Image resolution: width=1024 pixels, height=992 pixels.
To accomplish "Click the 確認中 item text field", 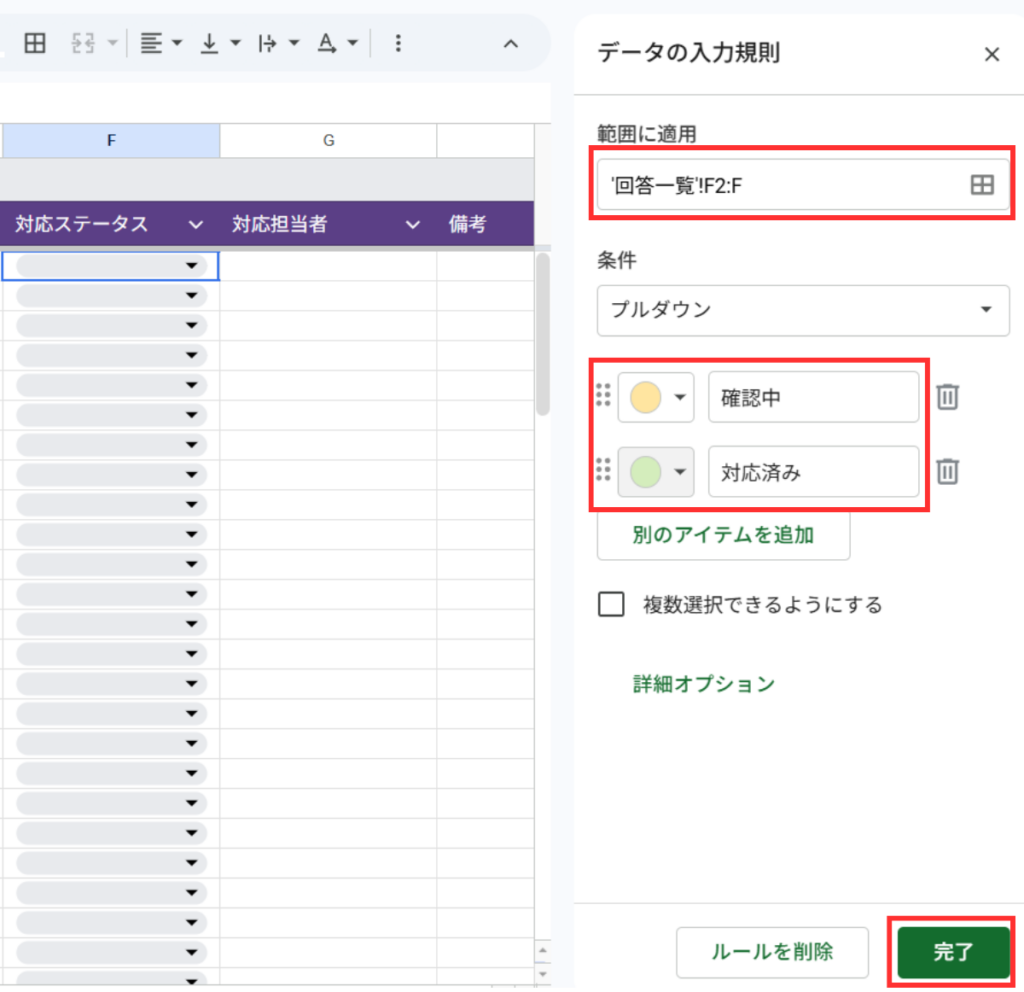I will coord(813,397).
